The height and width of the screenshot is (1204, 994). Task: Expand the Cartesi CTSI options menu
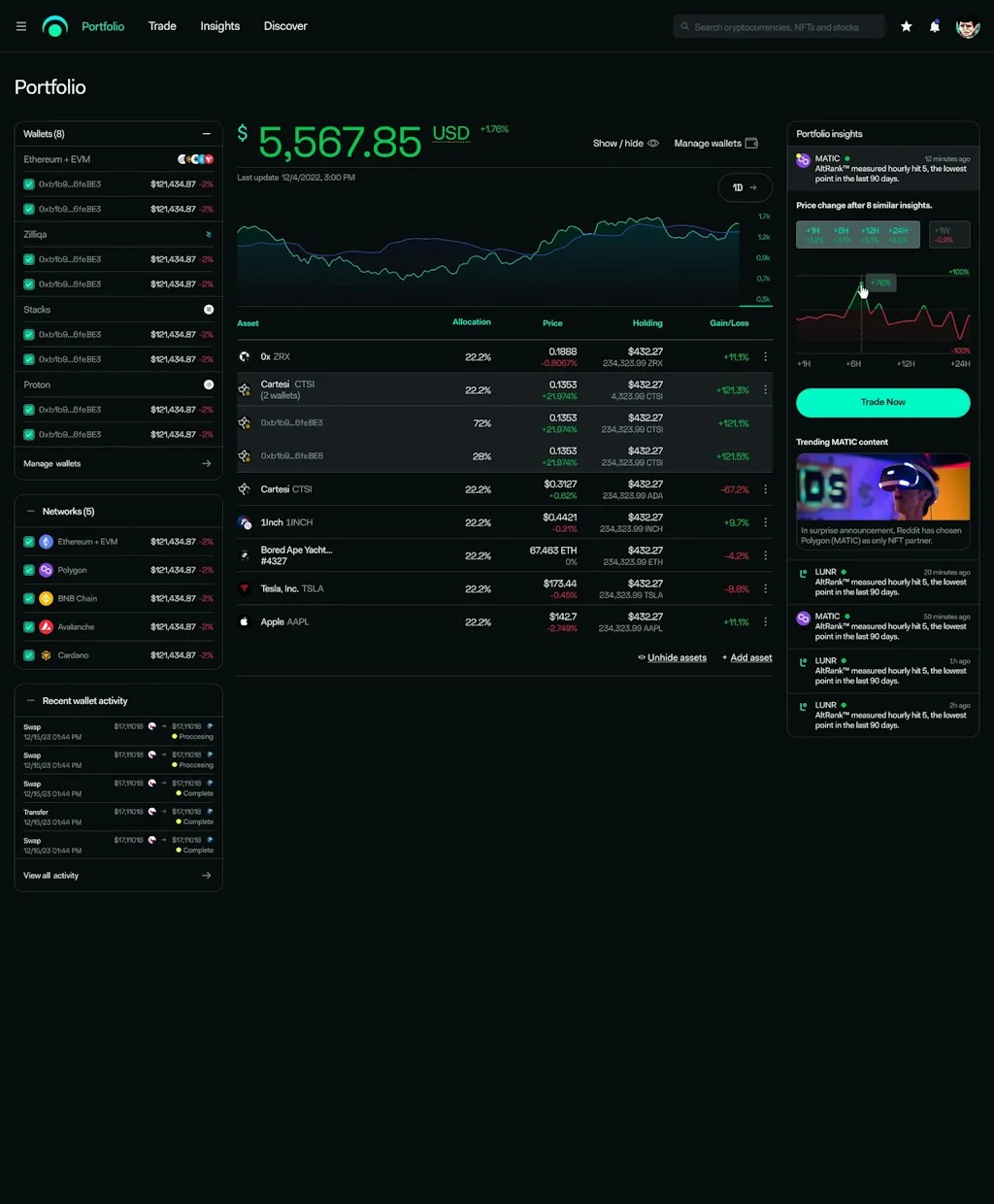[x=765, y=388]
